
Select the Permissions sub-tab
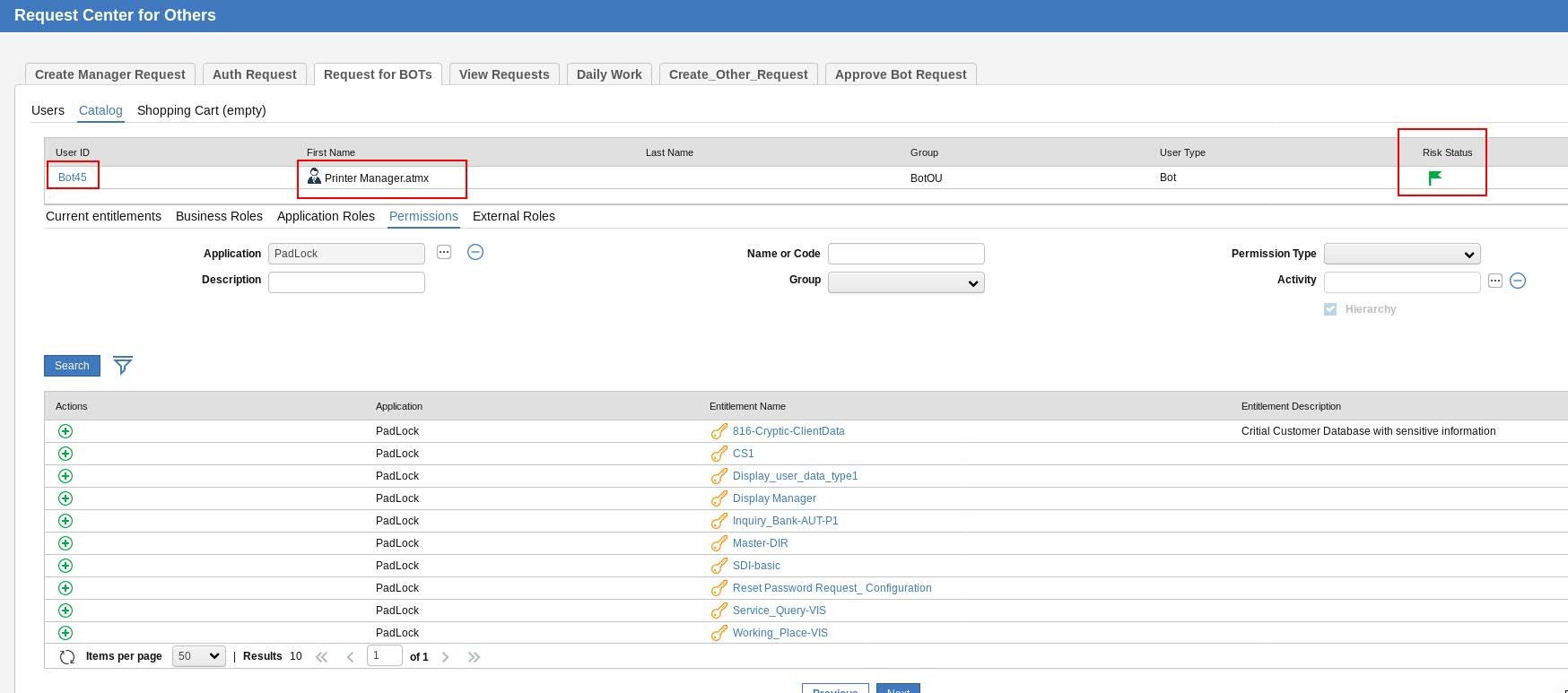click(423, 216)
